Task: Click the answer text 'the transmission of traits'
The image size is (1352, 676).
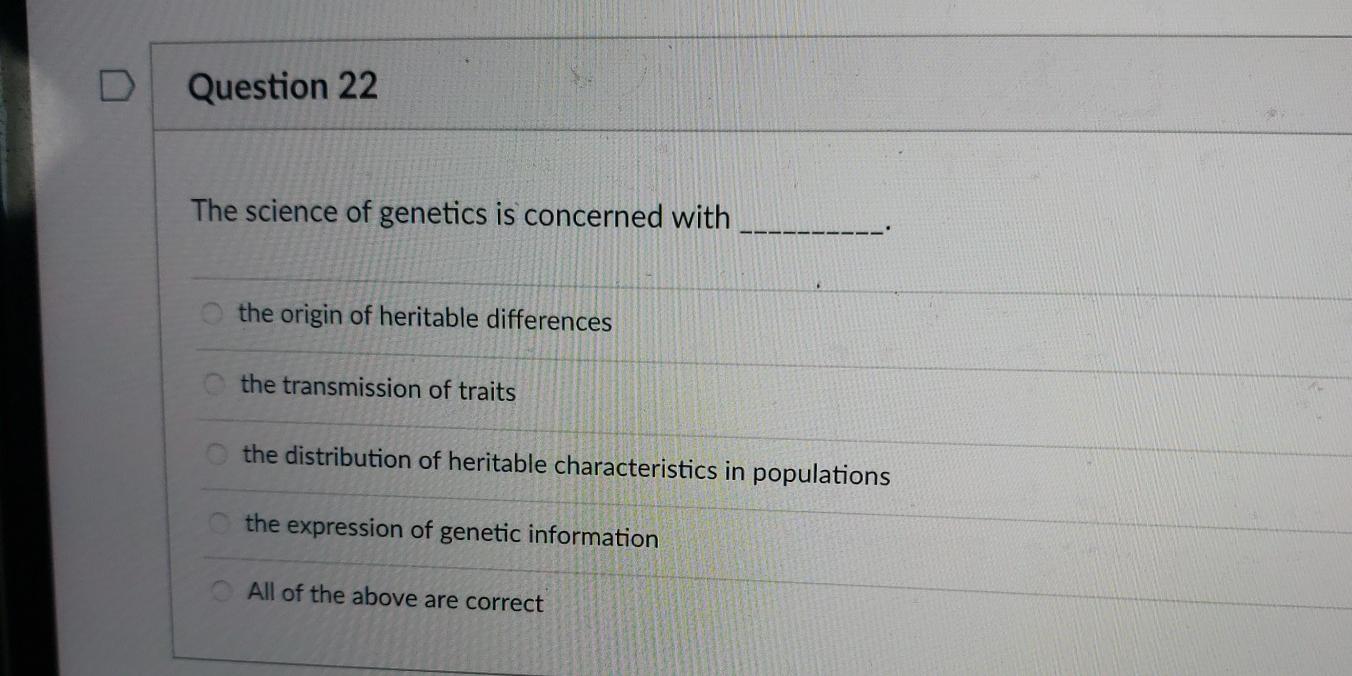Action: (378, 389)
